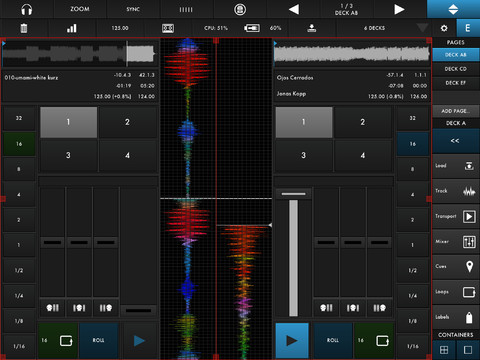The image size is (480, 360).
Task: Select grid container icon
Action: (444, 350)
